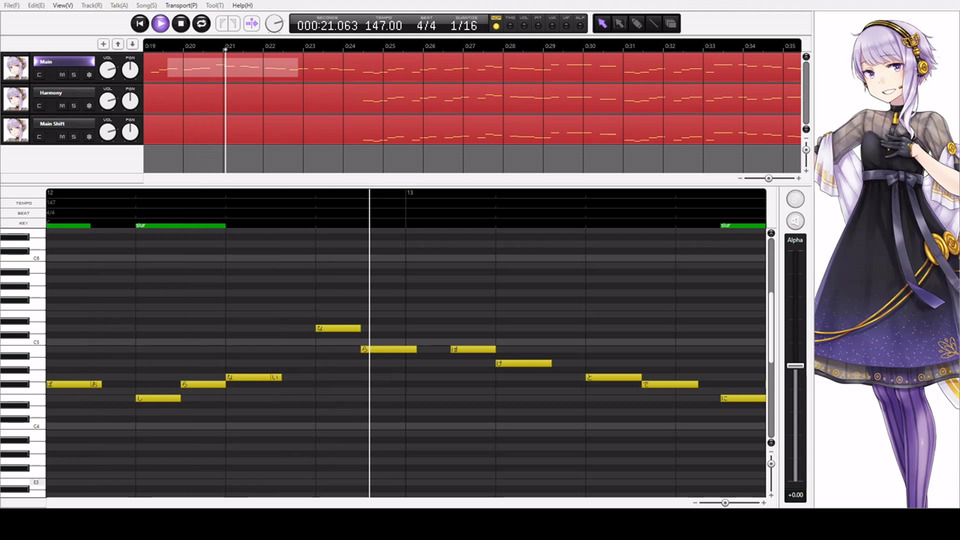Click the move track down arrow
960x540 pixels.
pyautogui.click(x=132, y=44)
